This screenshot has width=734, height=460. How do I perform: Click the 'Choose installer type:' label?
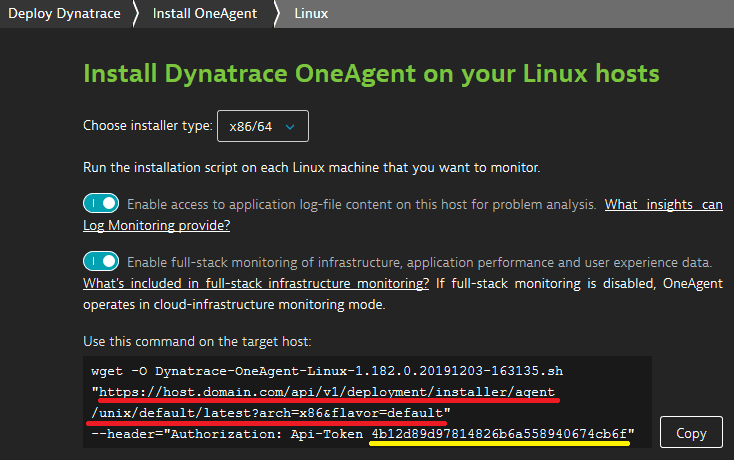147,125
